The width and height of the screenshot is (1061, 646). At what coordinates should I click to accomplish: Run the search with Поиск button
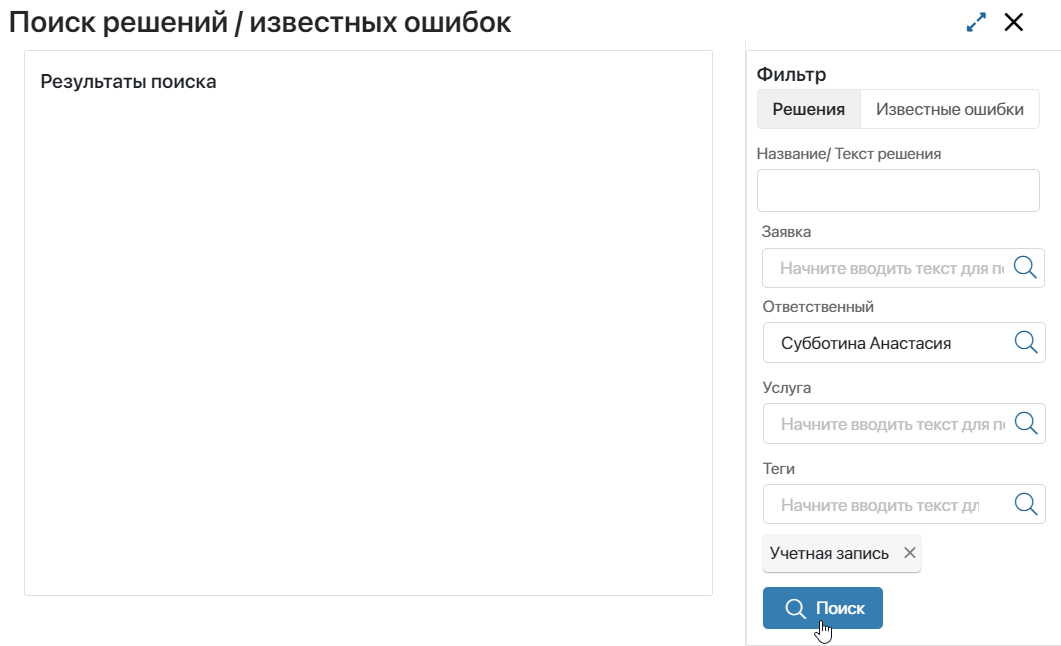point(823,608)
